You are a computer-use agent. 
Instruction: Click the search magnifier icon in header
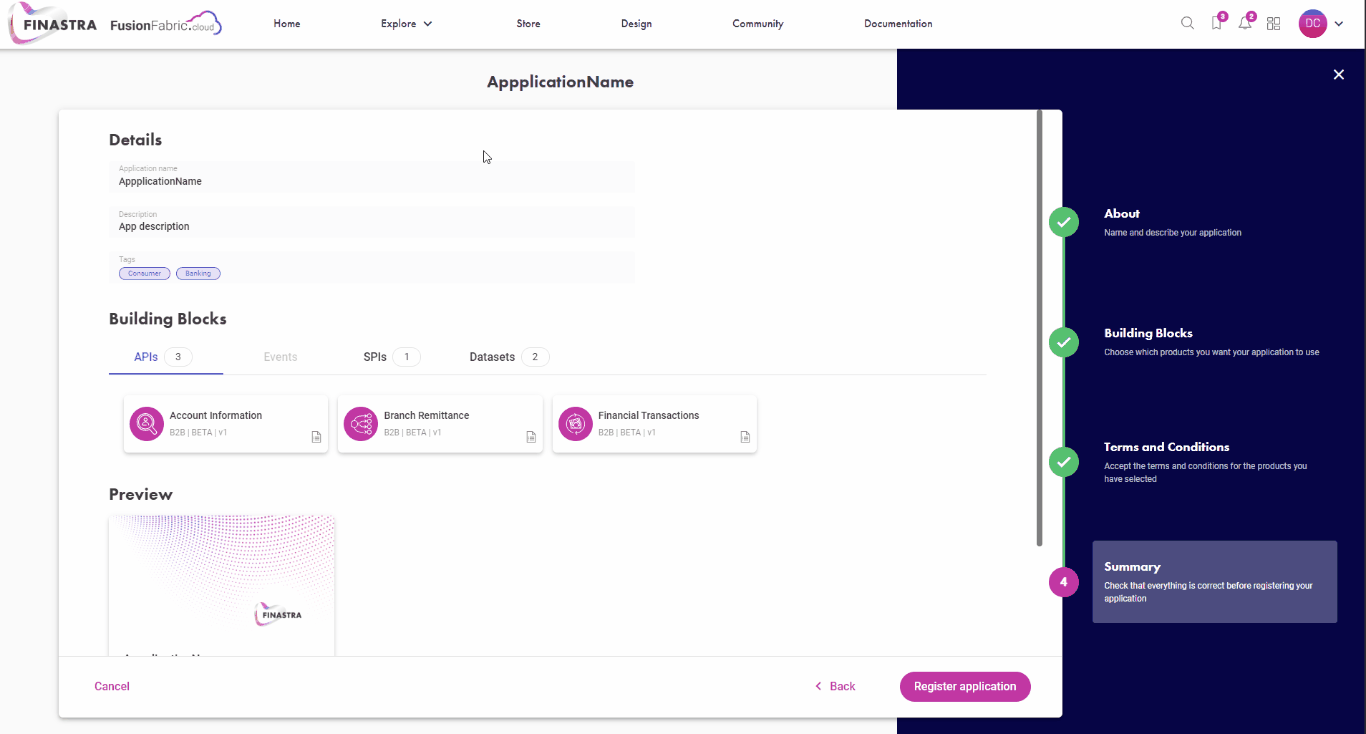(x=1187, y=24)
